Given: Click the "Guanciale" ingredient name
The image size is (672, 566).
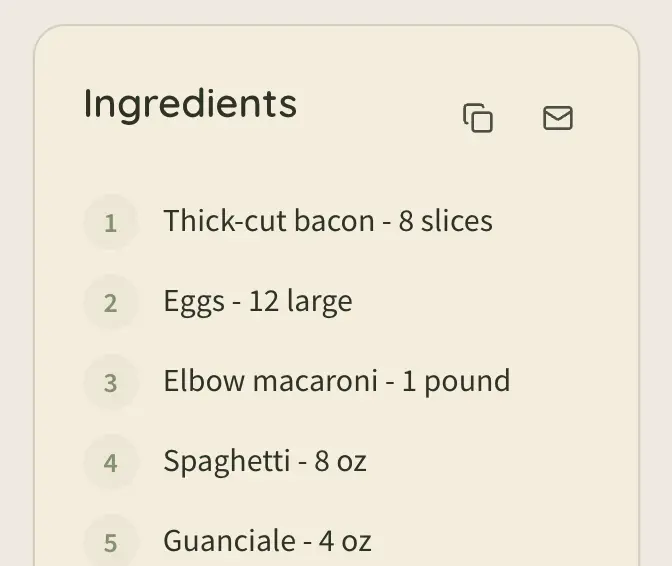Looking at the screenshot, I should point(229,541).
